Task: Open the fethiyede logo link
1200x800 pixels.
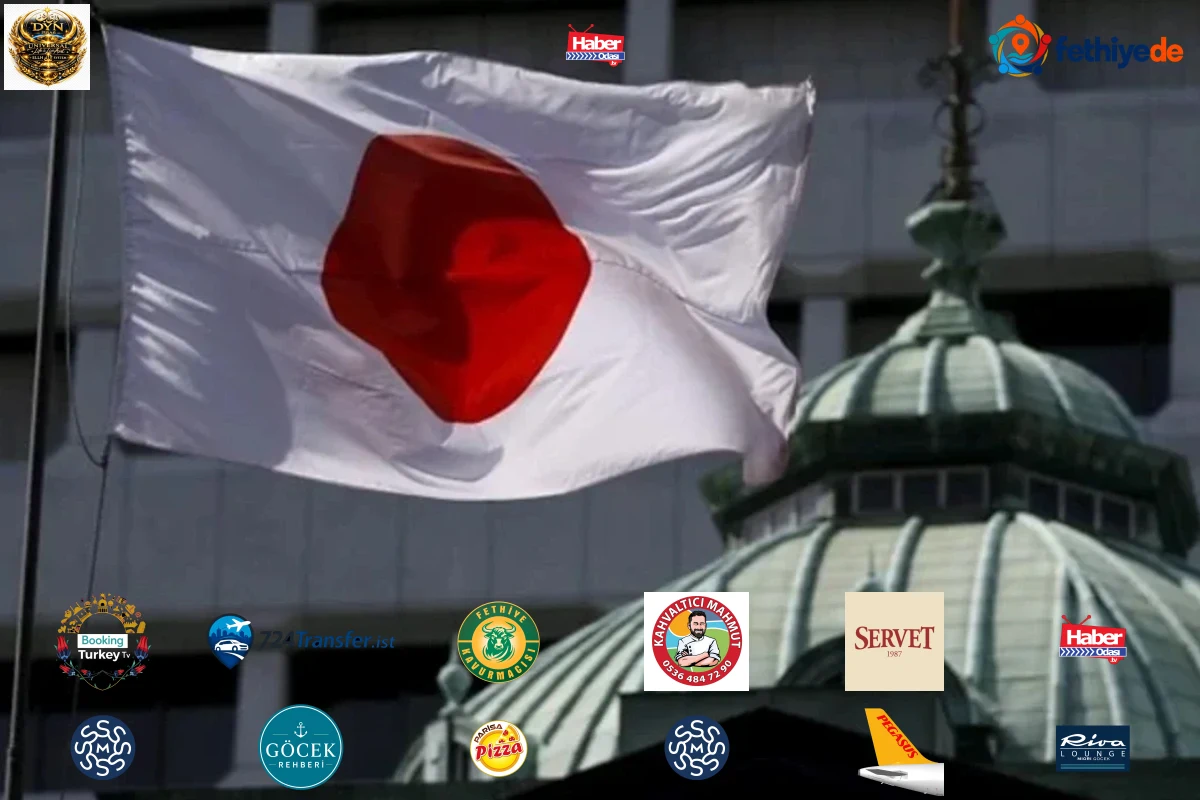Action: 1087,46
